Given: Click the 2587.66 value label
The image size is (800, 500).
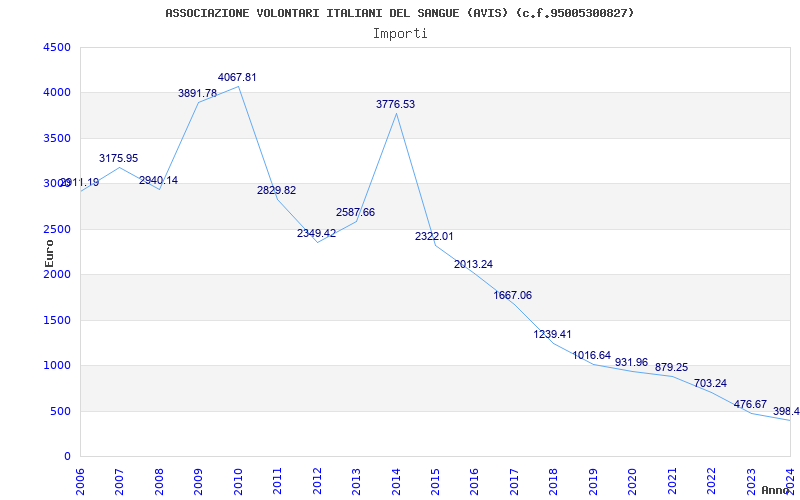Looking at the screenshot, I should click(x=355, y=212).
